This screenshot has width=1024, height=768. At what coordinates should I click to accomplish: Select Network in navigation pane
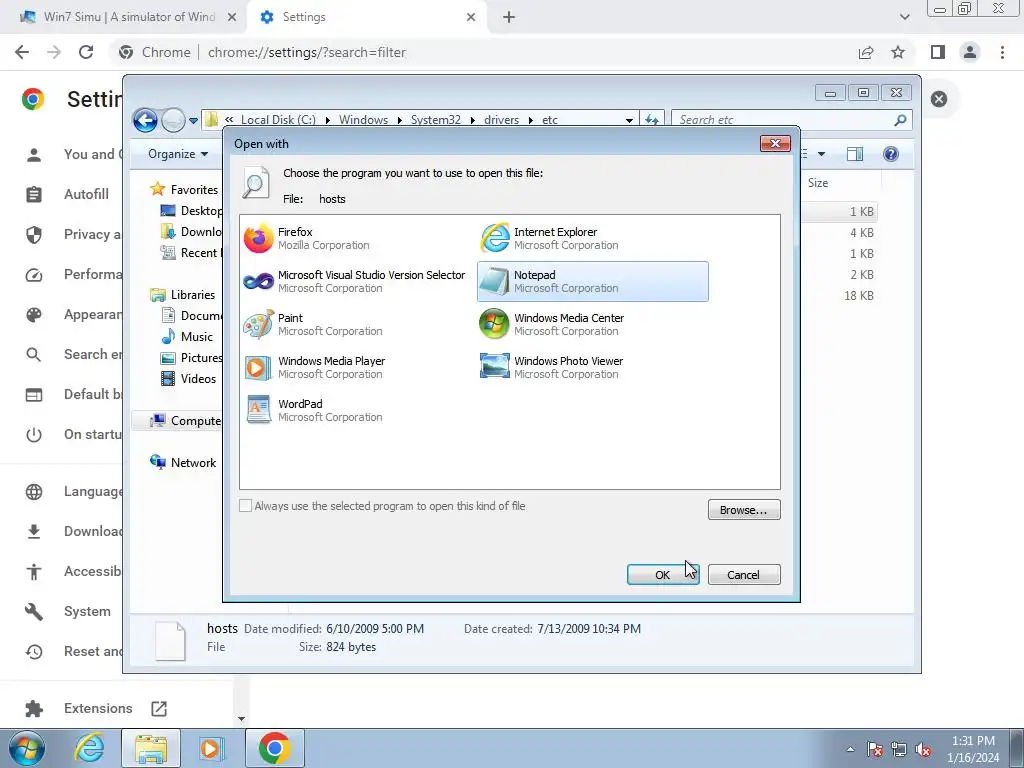tap(183, 463)
